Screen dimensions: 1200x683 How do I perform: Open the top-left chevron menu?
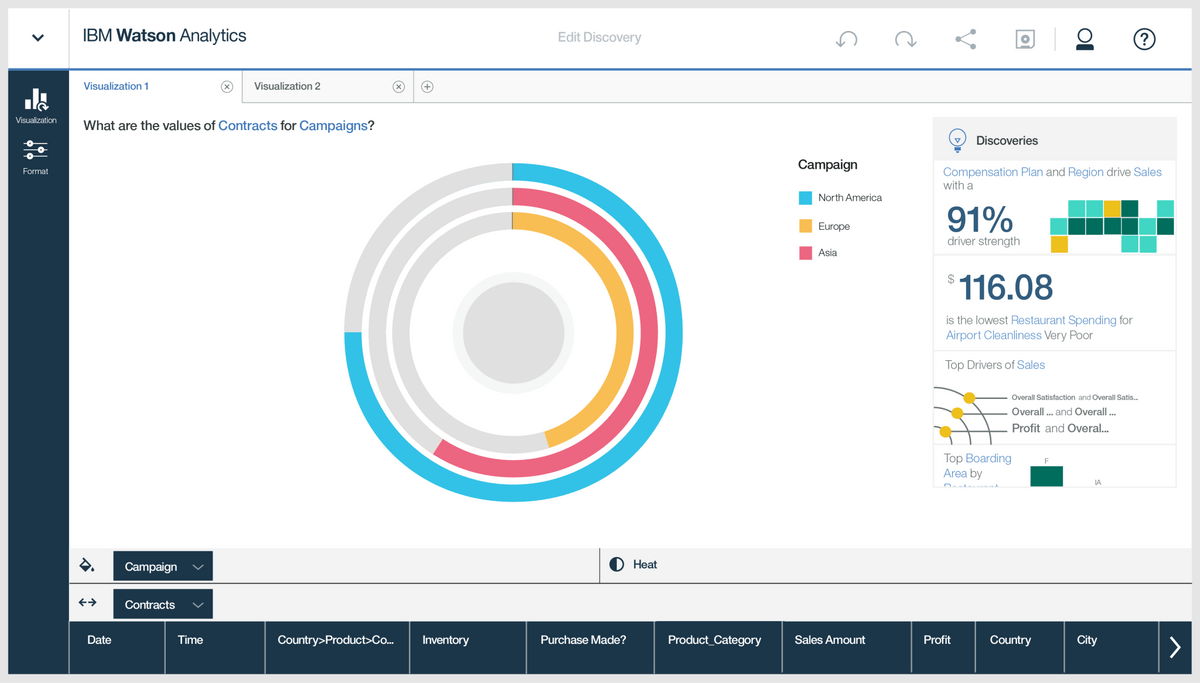pyautogui.click(x=38, y=38)
